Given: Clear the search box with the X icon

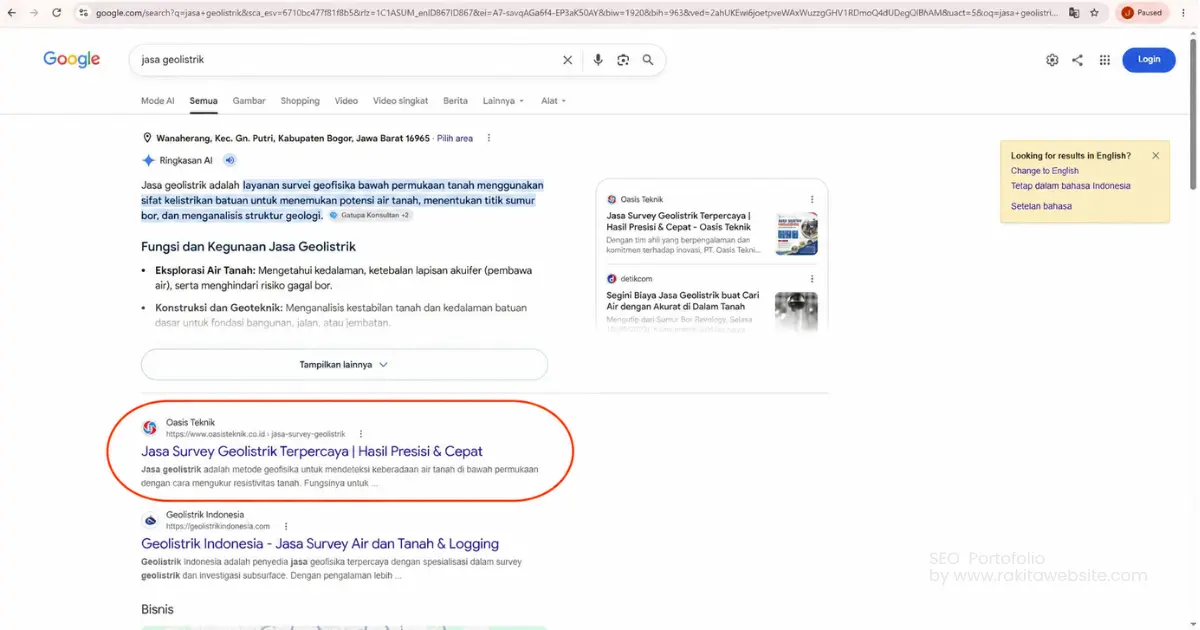Looking at the screenshot, I should 567,60.
